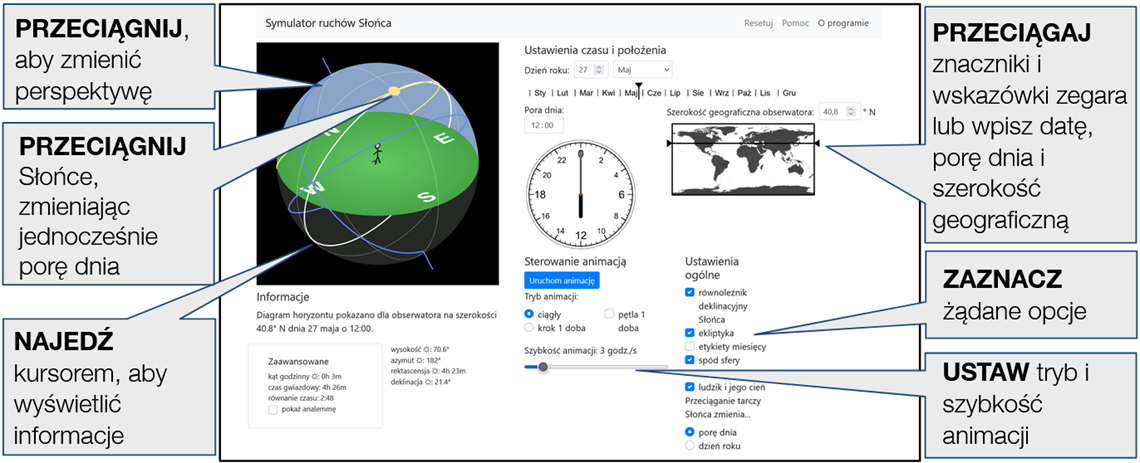1140x463 pixels.
Task: Click Kwi on the month timeline
Action: (x=609, y=93)
